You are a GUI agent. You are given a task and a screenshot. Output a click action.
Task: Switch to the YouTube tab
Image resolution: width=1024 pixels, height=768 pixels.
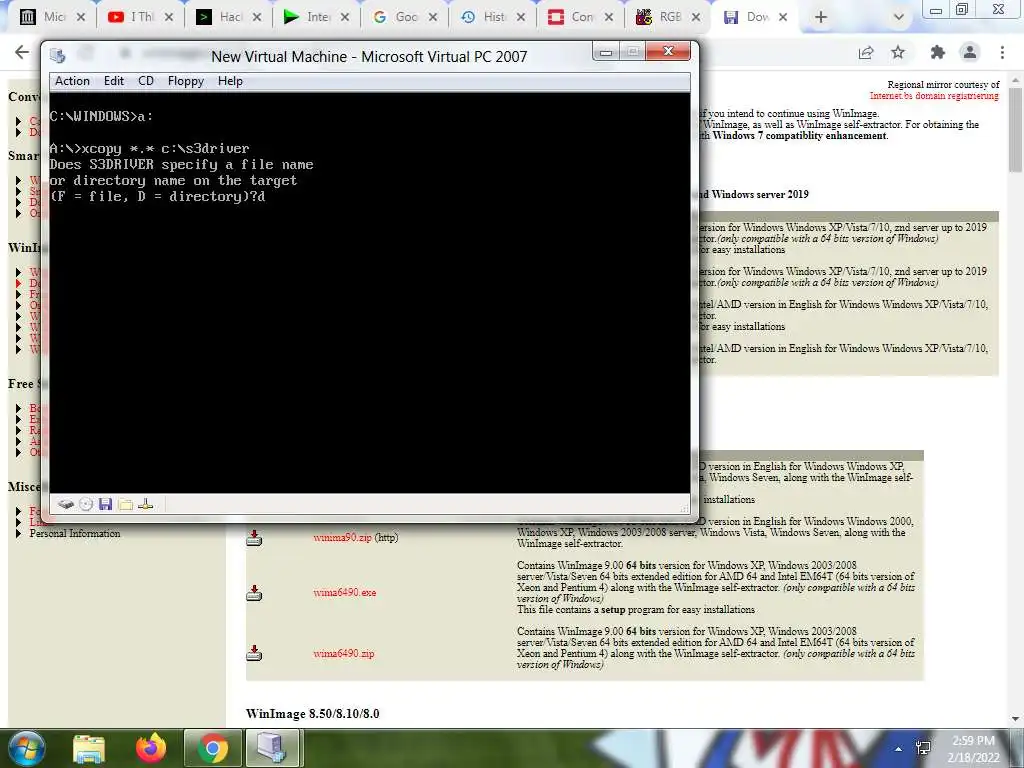coord(140,17)
